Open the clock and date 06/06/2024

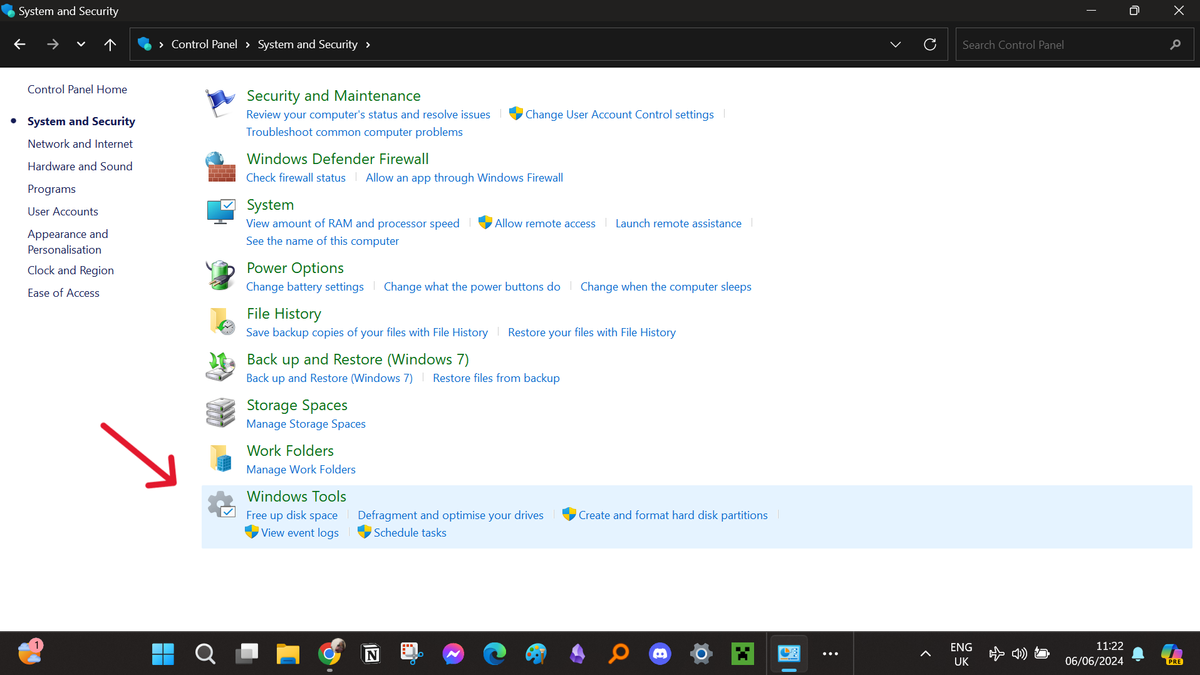[x=1094, y=654]
